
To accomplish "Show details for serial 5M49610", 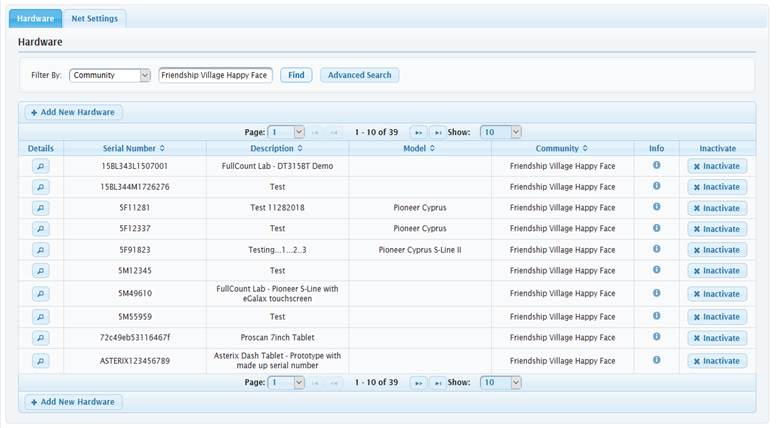I will (x=41, y=294).
